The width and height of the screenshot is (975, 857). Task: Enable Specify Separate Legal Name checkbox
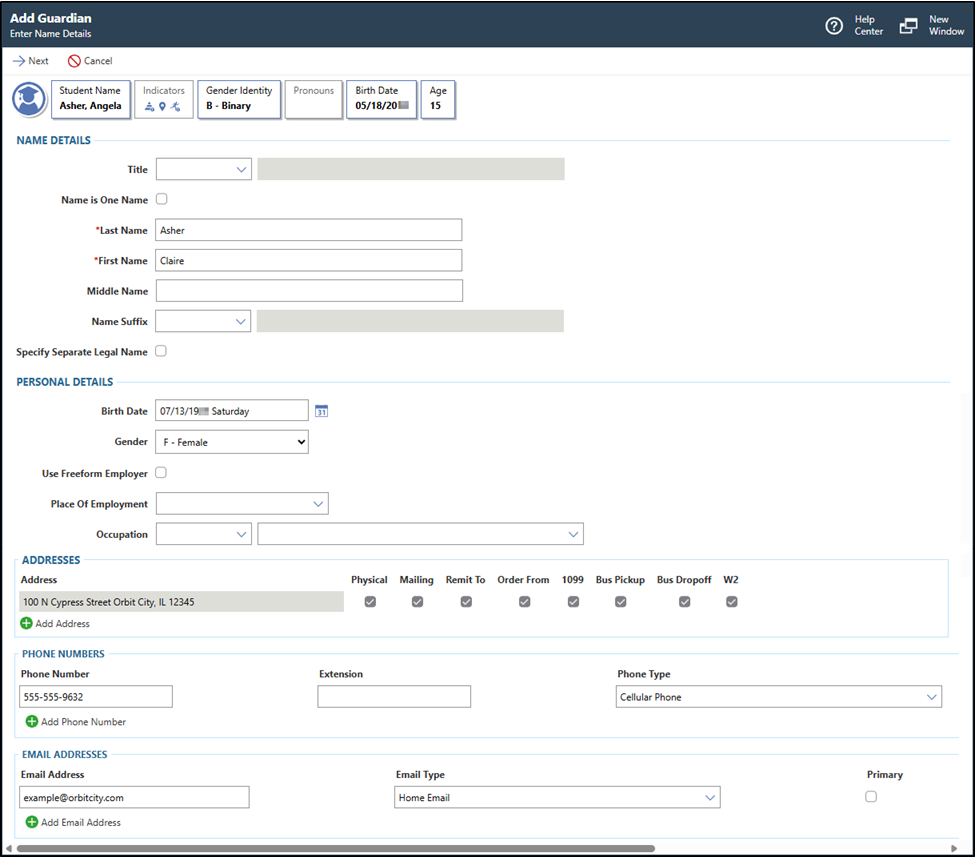point(162,352)
